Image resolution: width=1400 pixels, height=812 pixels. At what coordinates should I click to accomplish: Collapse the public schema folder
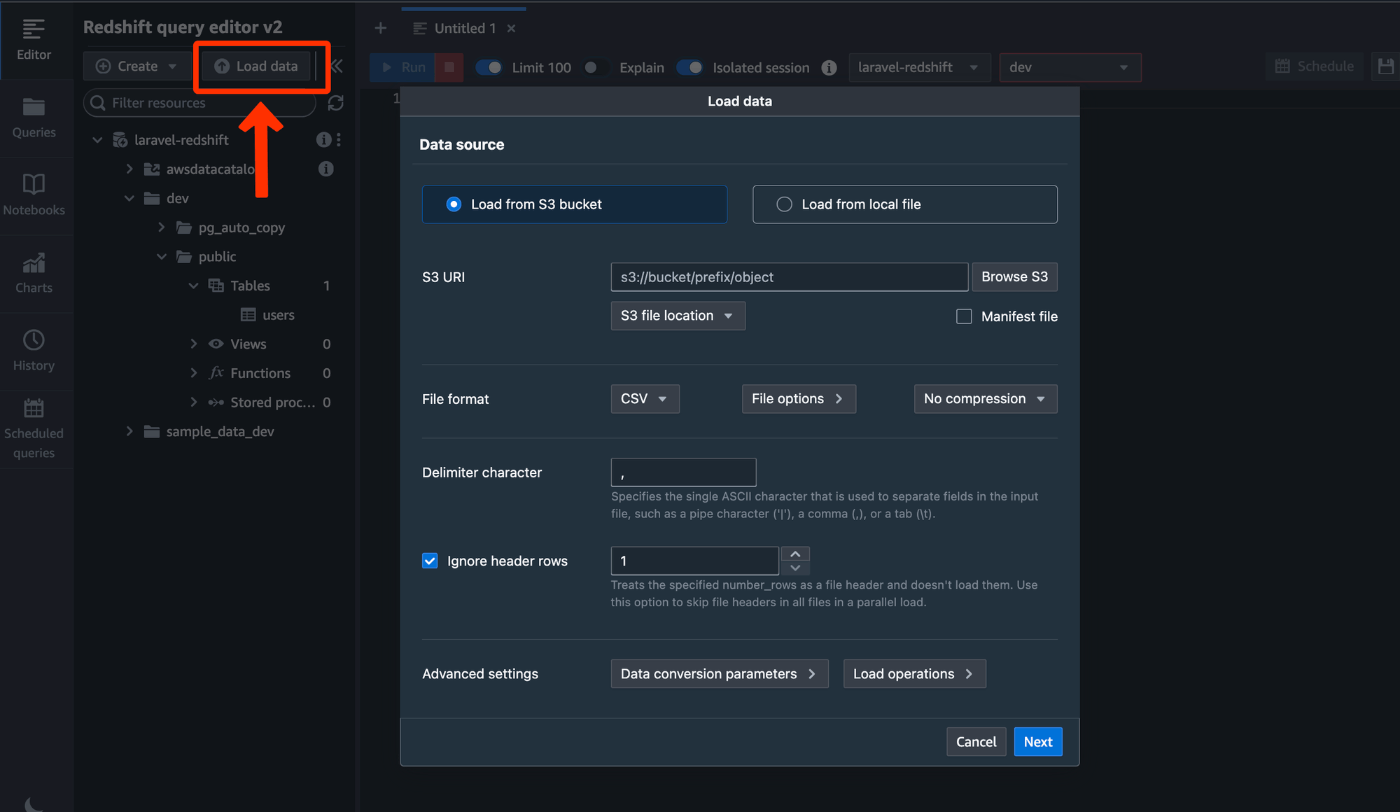(161, 256)
